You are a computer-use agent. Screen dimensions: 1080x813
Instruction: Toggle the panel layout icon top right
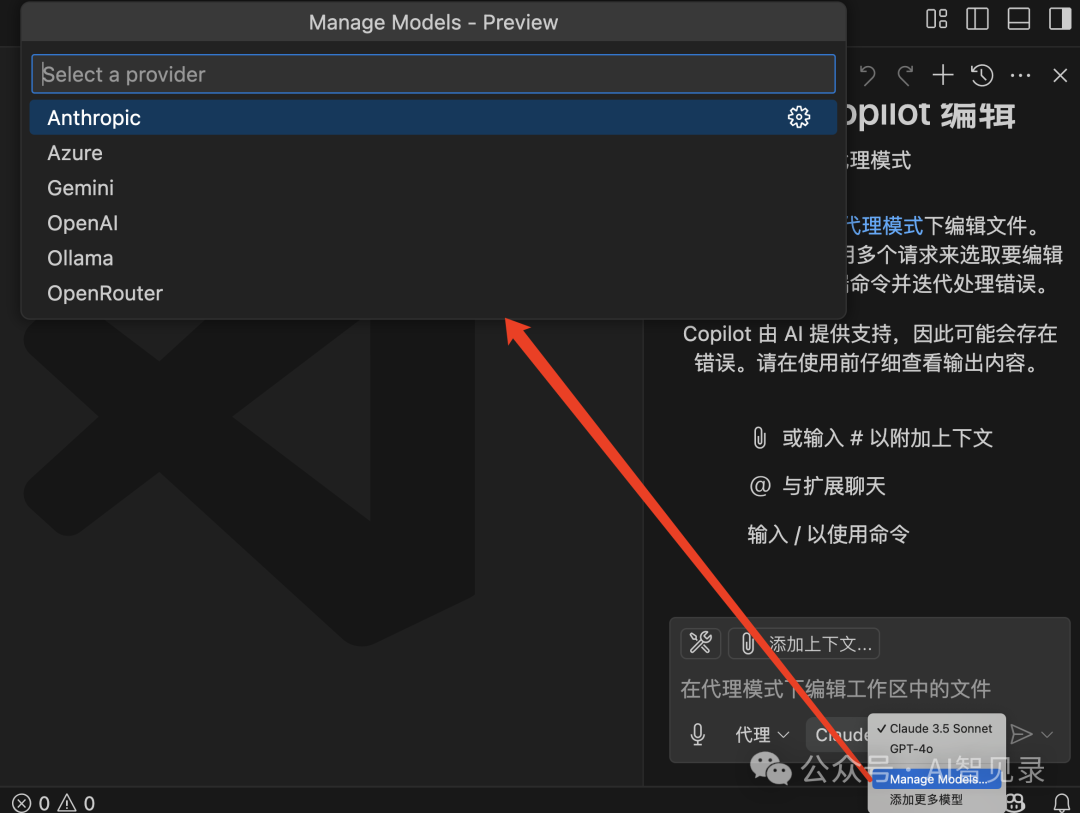[1017, 19]
